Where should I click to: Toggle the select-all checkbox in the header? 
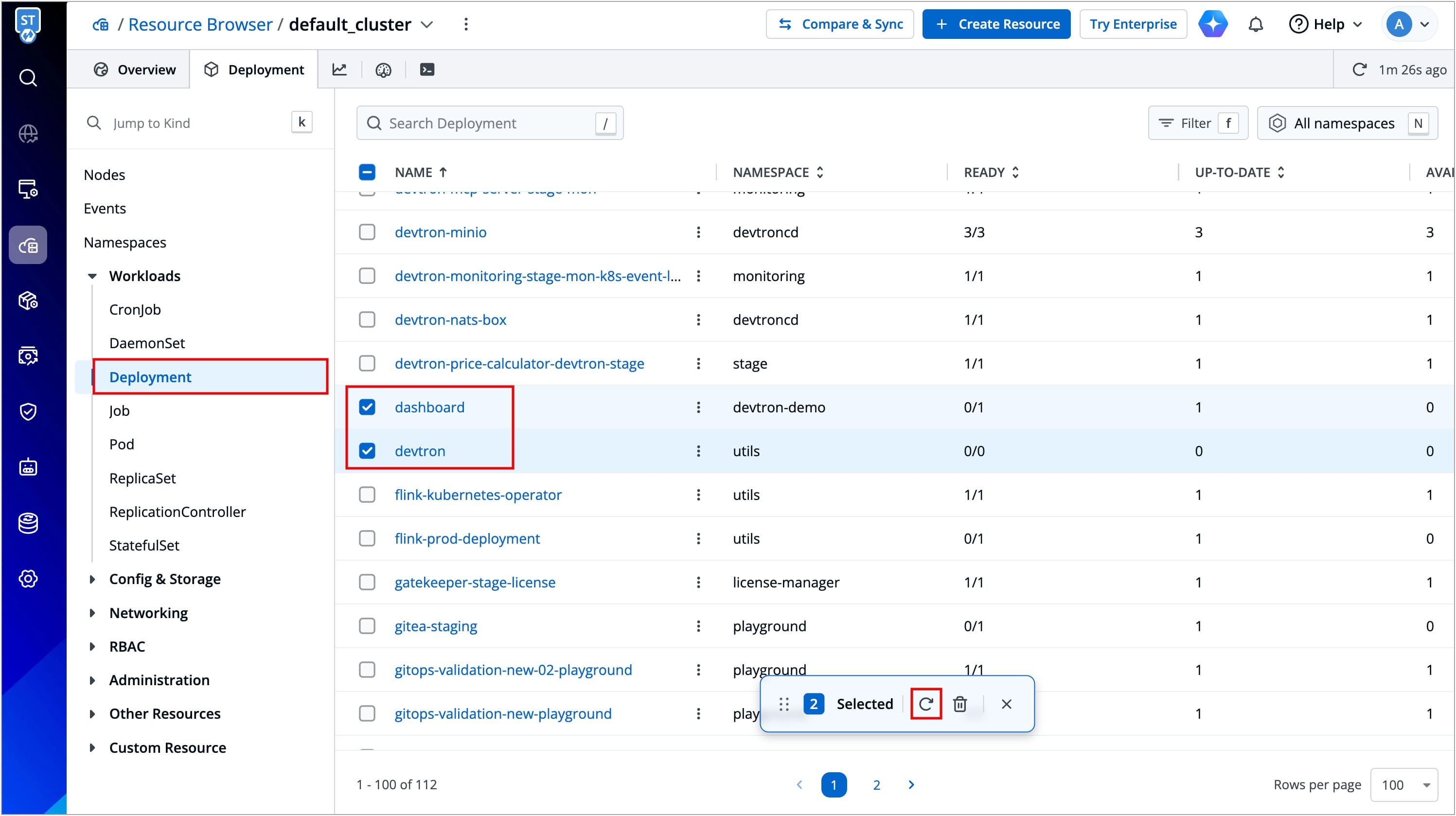(367, 172)
